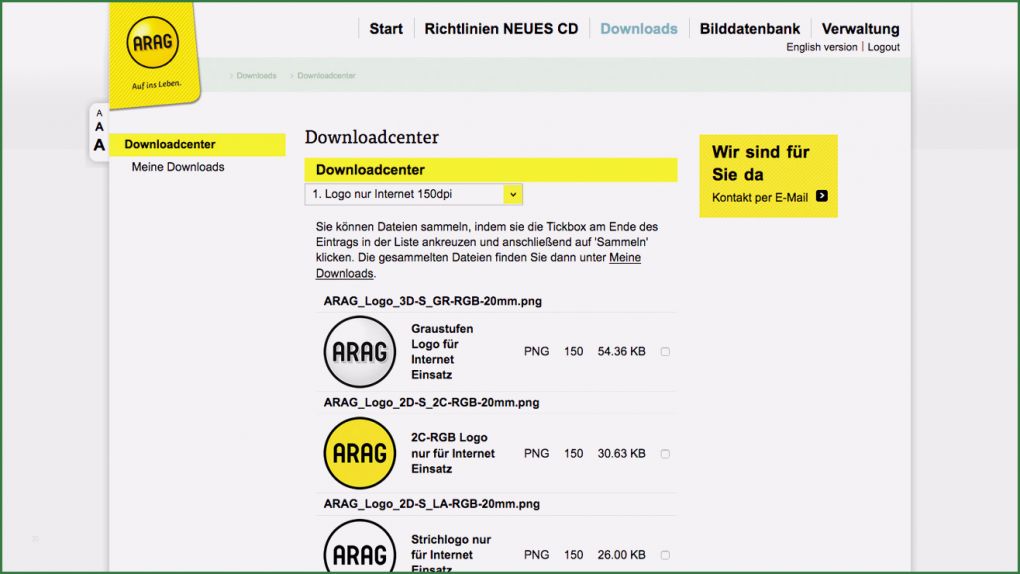Select Downloadcenter in the sidebar

197,144
